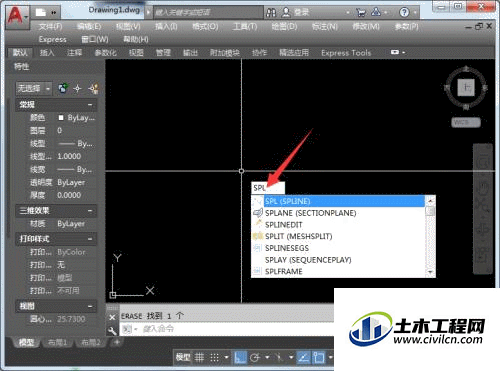Toggle the grid display status icon
The width and height of the screenshot is (500, 371).
point(199,358)
